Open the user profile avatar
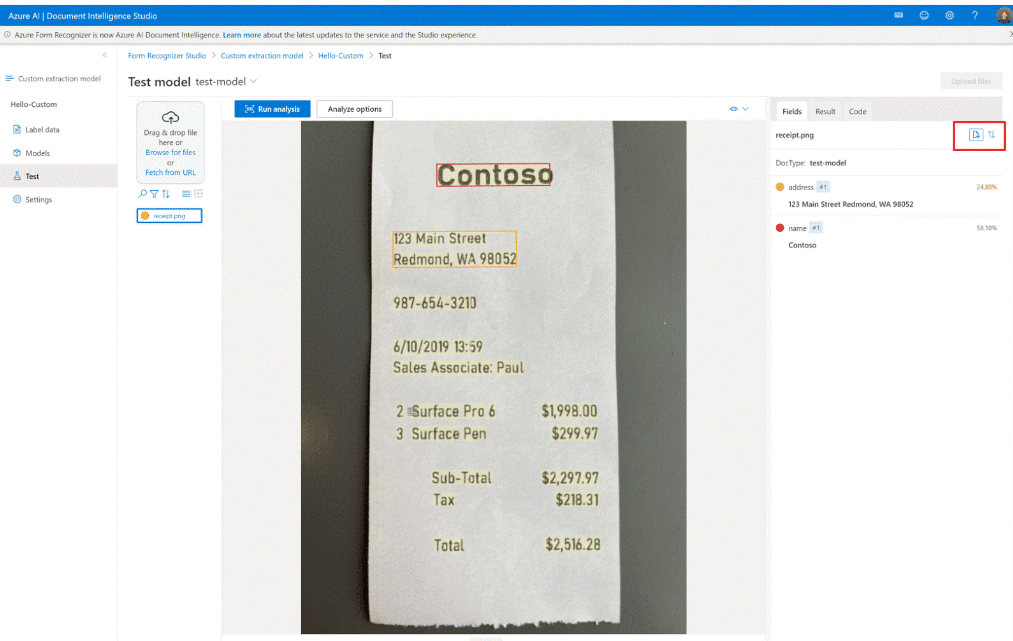The image size is (1013, 641). pyautogui.click(x=1004, y=16)
